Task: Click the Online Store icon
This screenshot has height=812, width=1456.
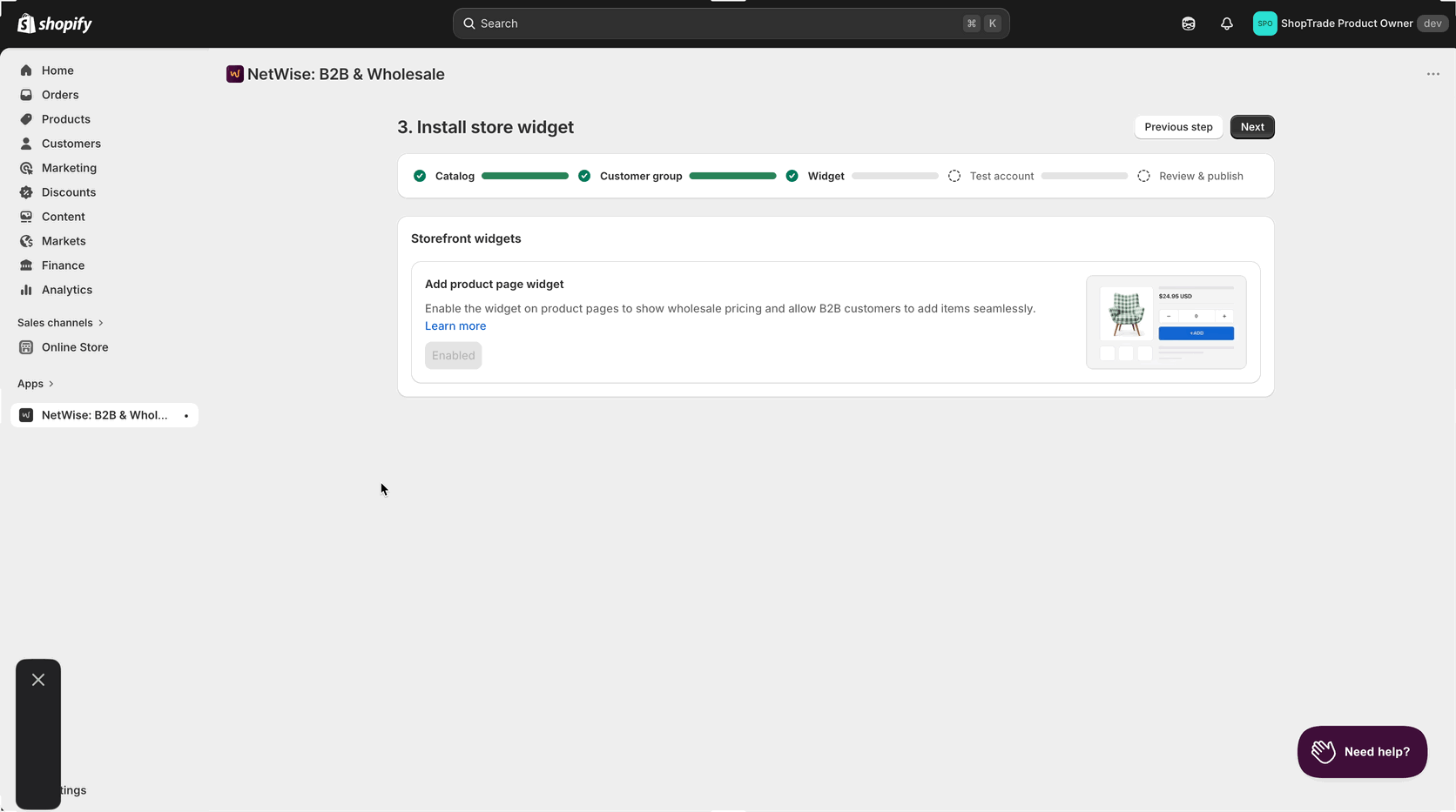Action: (26, 347)
